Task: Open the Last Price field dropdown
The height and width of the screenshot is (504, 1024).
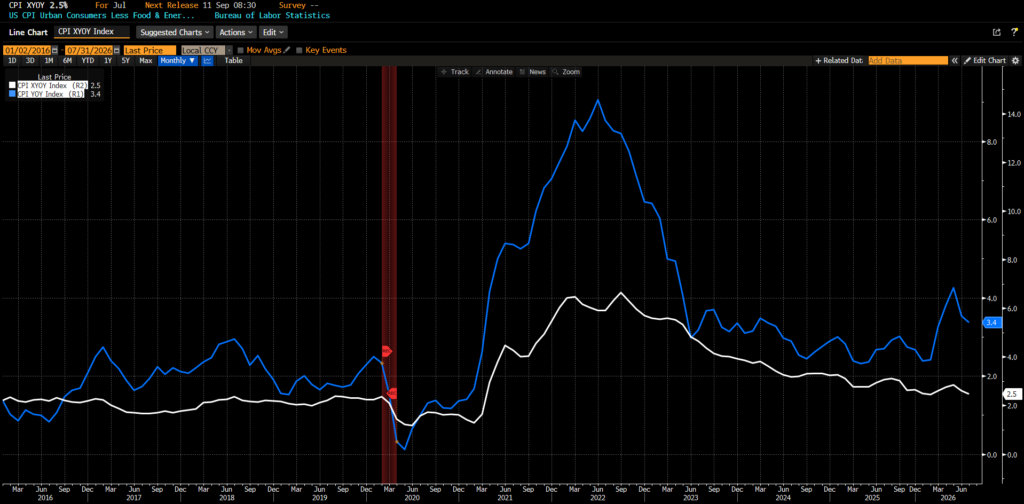Action: pos(150,50)
